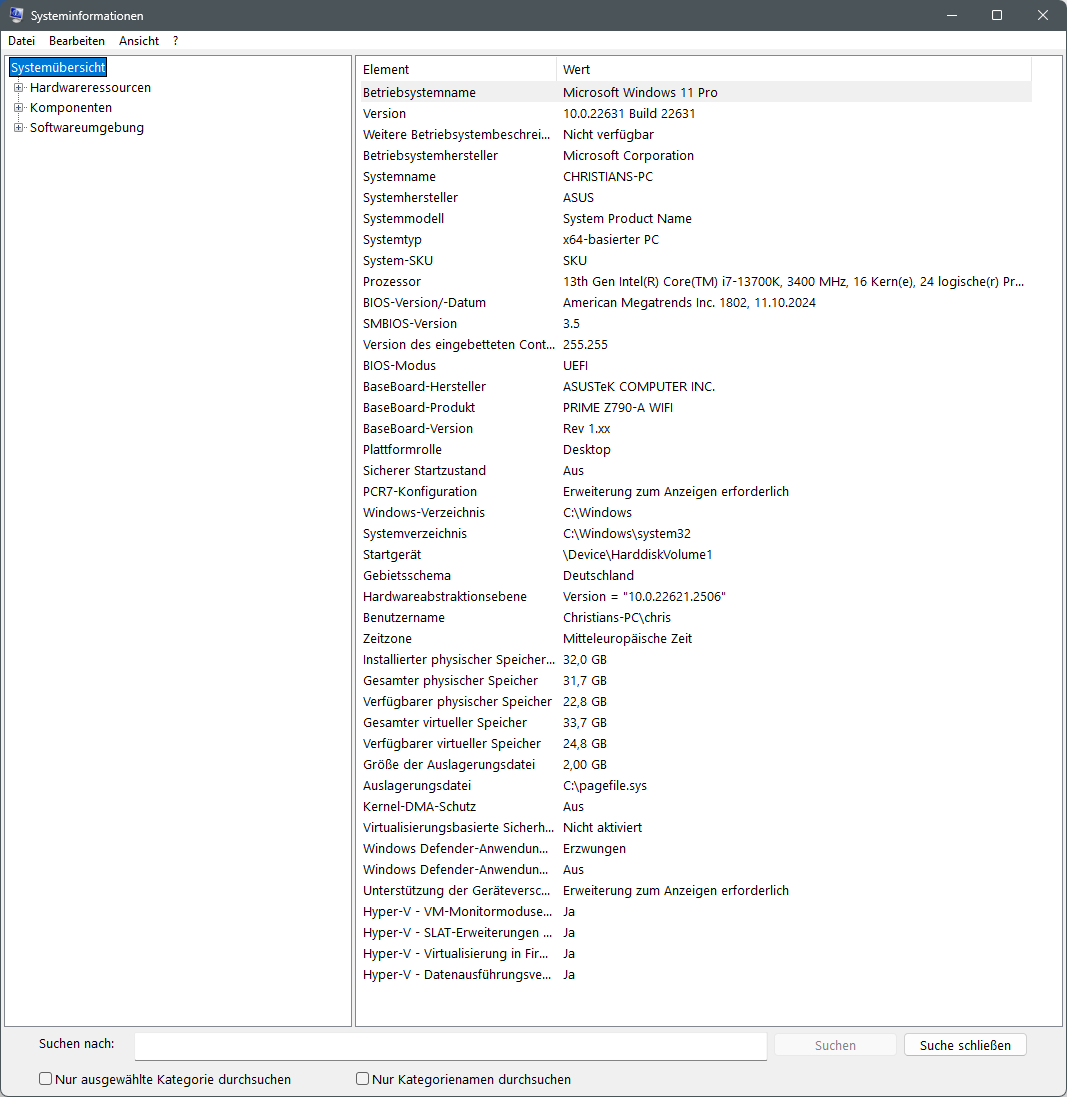This screenshot has height=1097, width=1067.
Task: Select Systemübersicht in the tree
Action: click(x=57, y=66)
